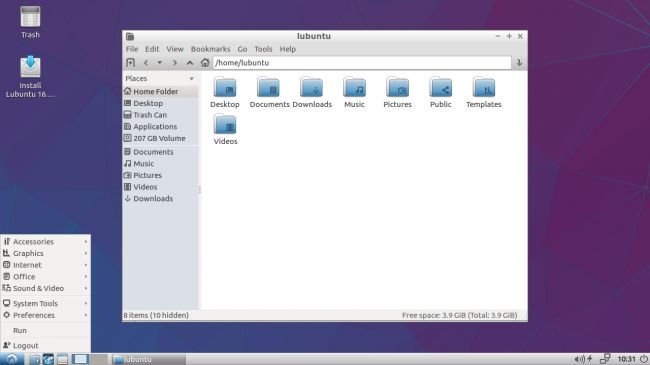
Task: Open the Help menu
Action: click(x=288, y=49)
